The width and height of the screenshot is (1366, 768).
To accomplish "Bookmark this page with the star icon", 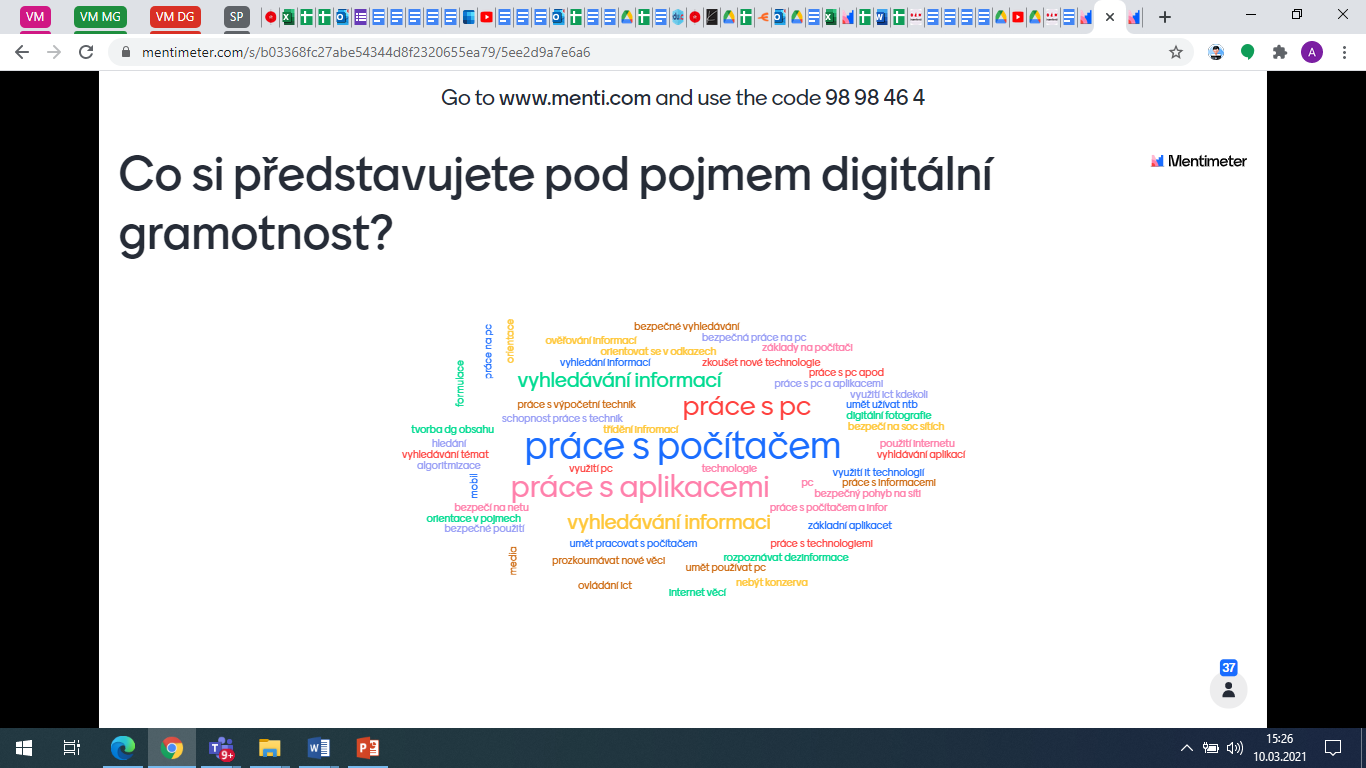I will 1176,52.
